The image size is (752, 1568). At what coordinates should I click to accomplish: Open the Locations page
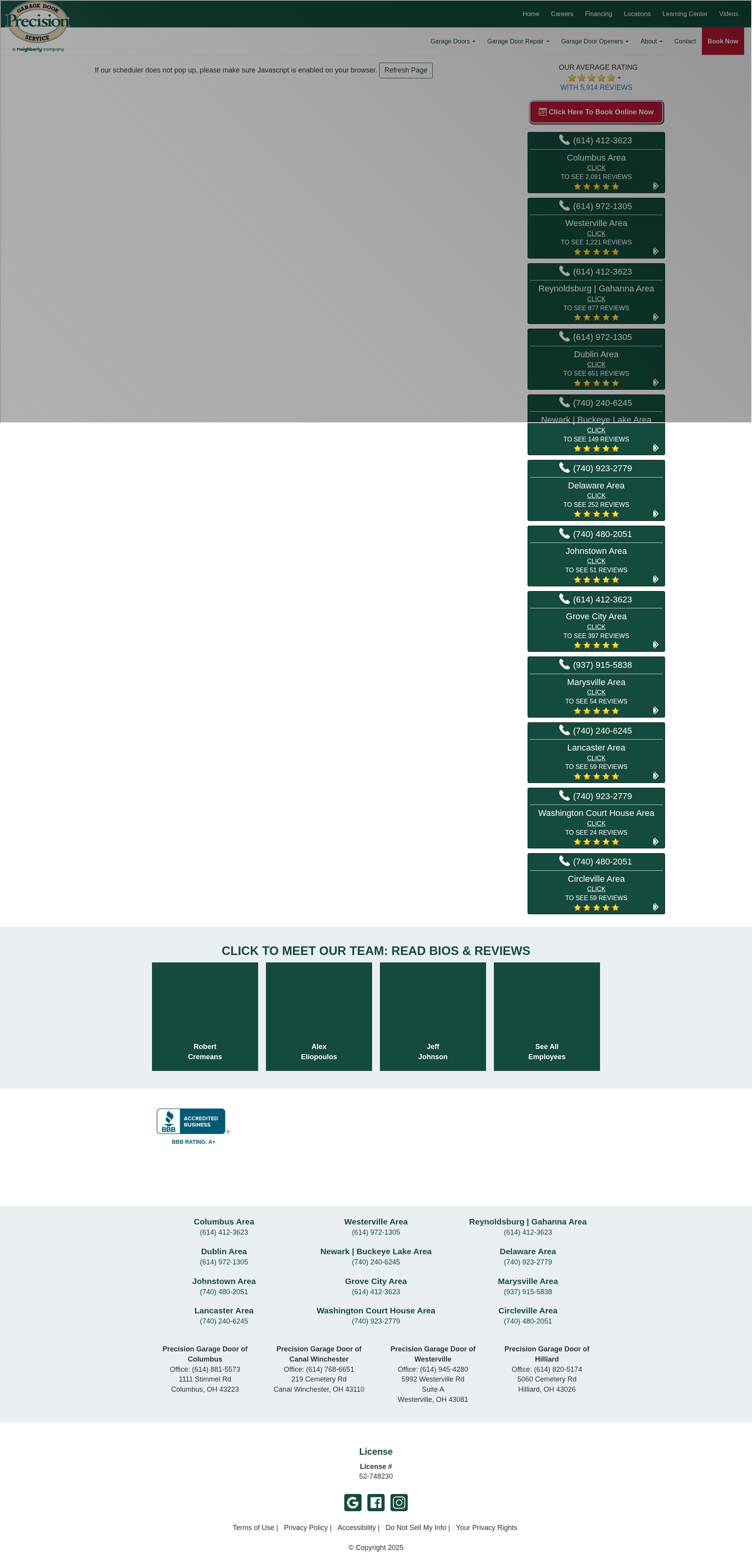[637, 14]
